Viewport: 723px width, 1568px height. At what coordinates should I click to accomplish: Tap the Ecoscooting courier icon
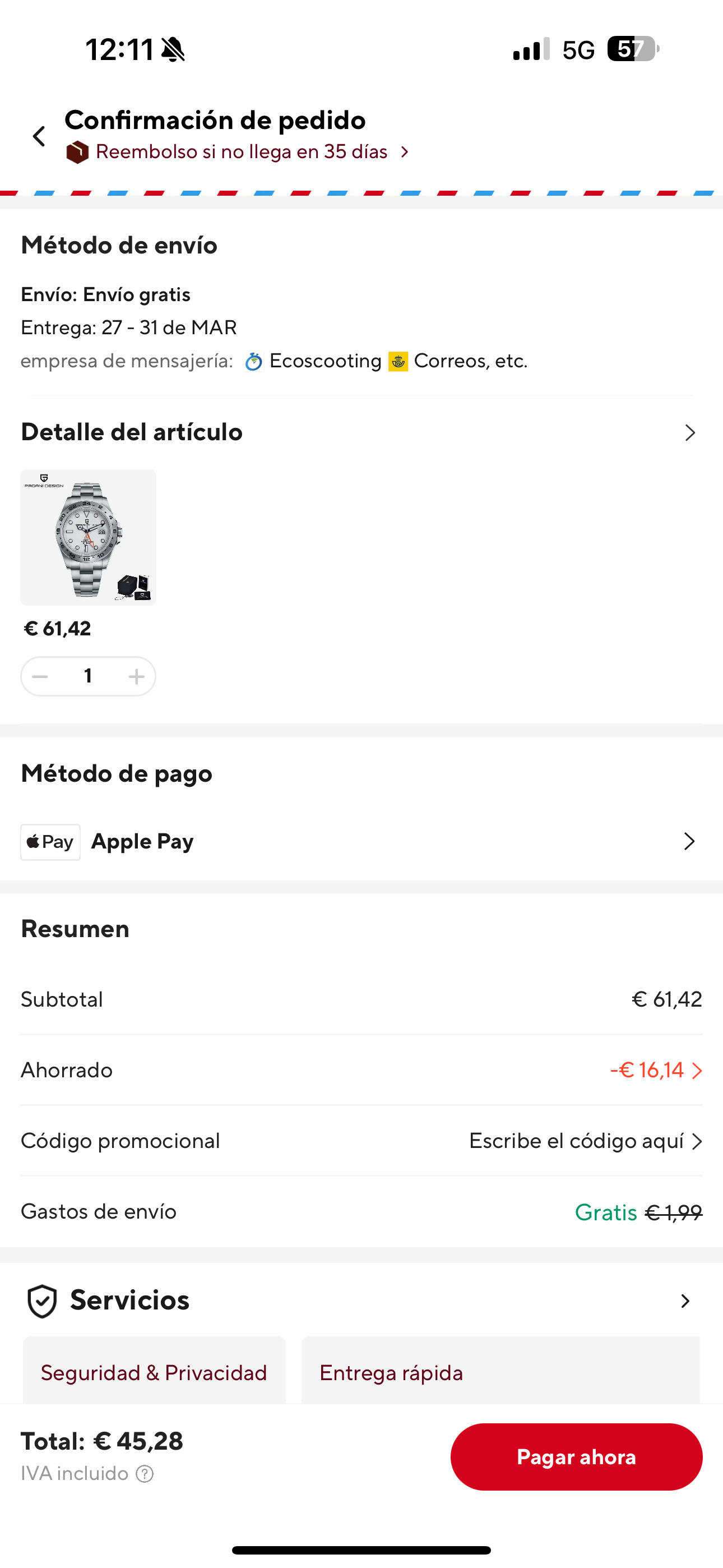tap(253, 362)
